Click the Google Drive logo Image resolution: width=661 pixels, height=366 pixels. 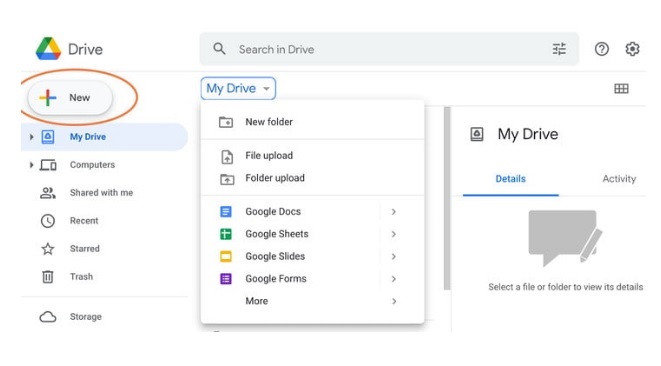(48, 49)
